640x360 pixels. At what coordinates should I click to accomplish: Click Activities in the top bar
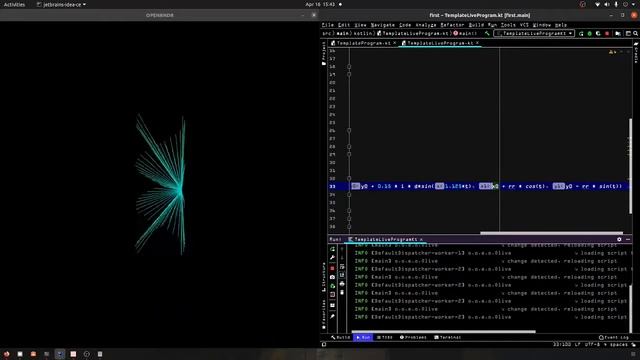[14, 4]
